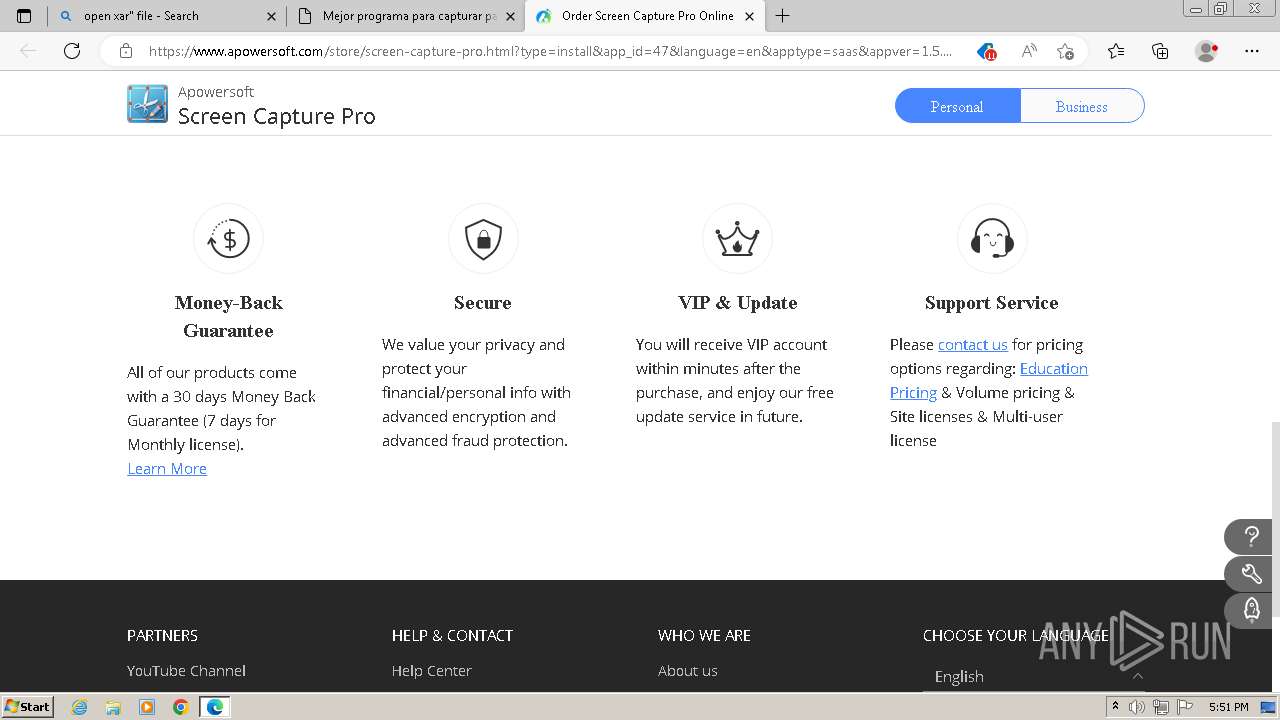Image resolution: width=1280 pixels, height=720 pixels.
Task: Switch to Business license toggle
Action: [x=1082, y=106]
